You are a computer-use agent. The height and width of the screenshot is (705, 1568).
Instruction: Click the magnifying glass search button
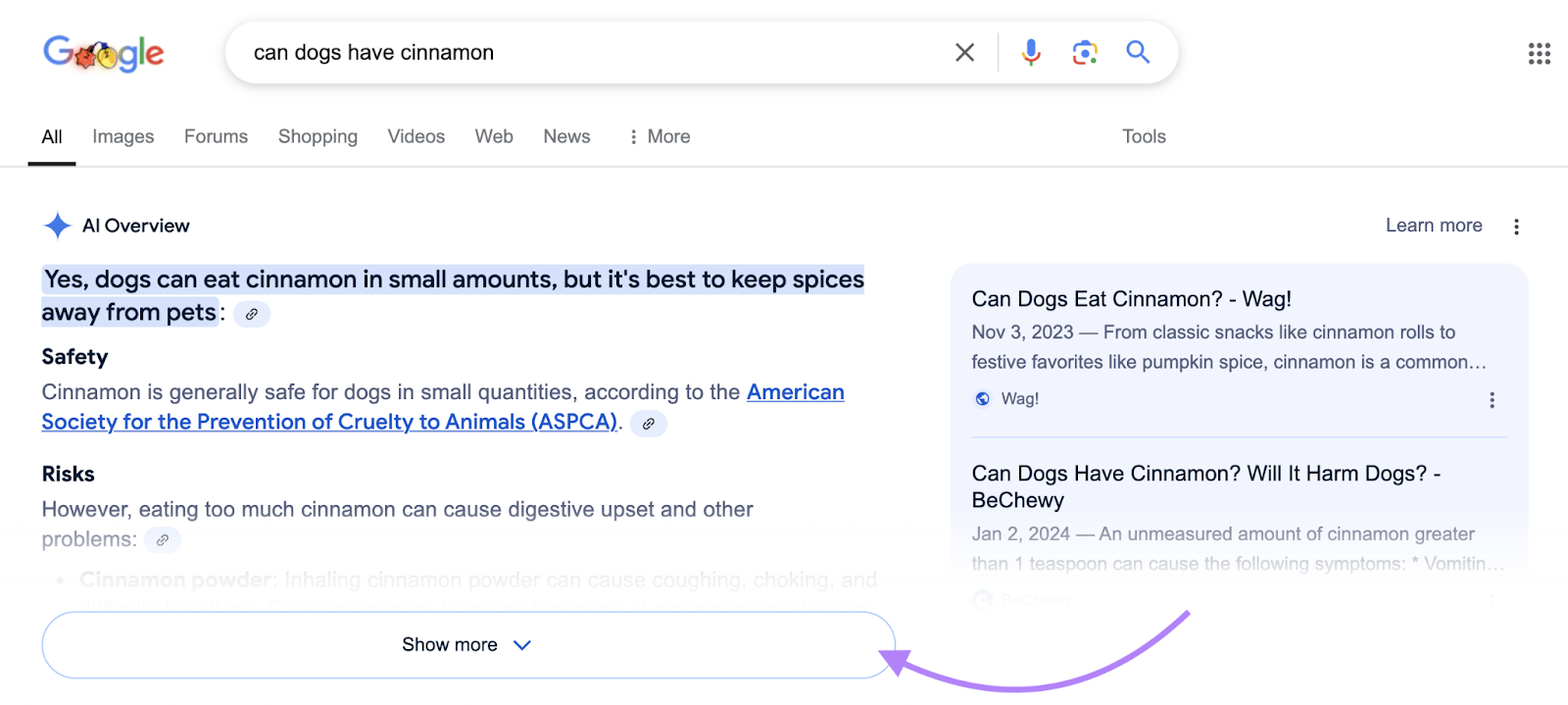[x=1137, y=52]
